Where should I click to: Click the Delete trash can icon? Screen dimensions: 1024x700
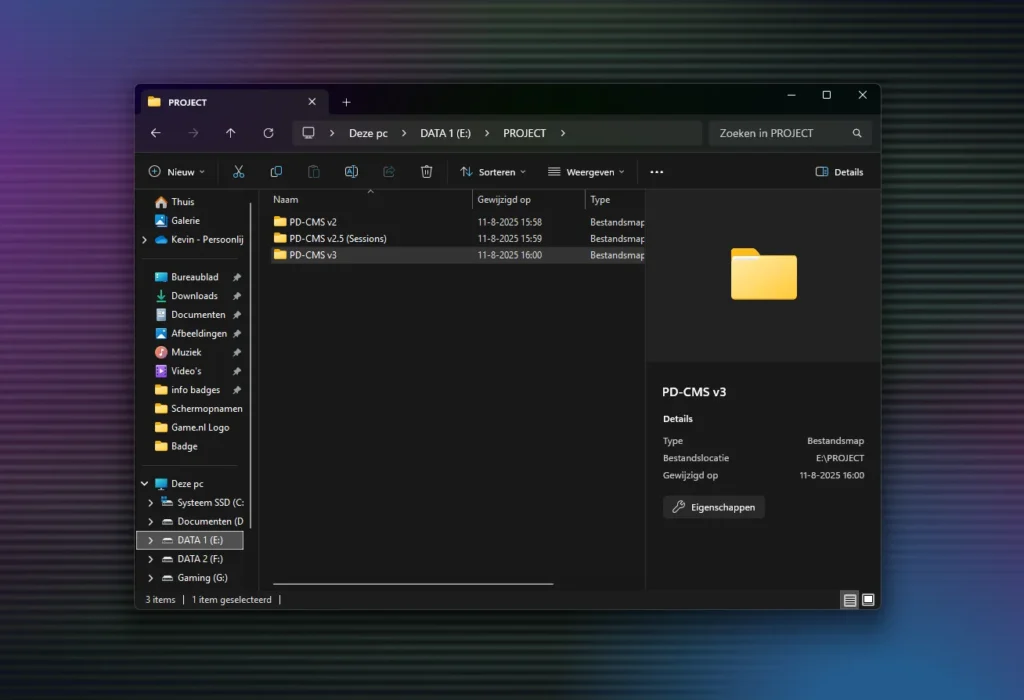[426, 172]
